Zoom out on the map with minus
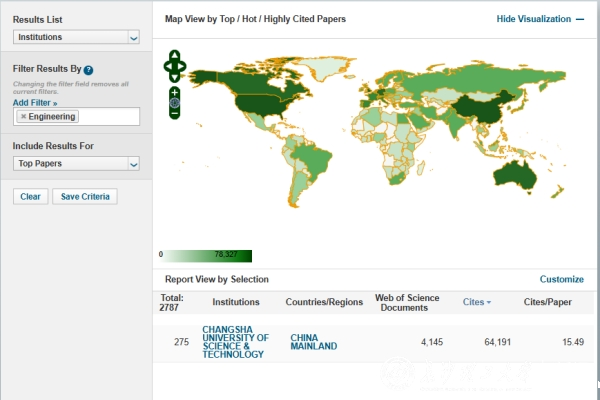Viewport: 600px width, 400px height. (175, 113)
